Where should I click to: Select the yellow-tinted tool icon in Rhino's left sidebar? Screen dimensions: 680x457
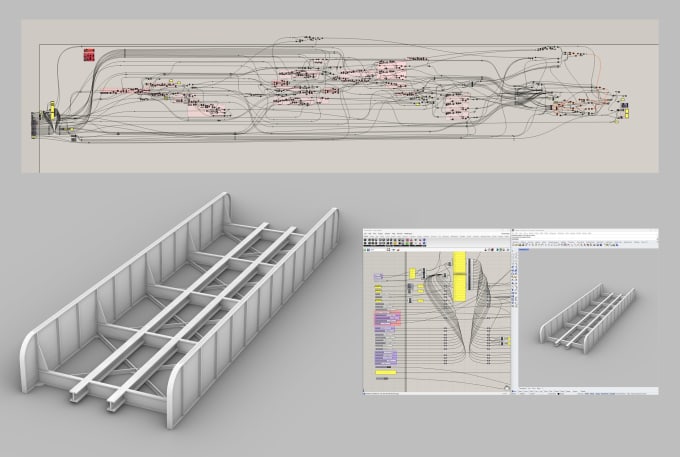514,277
